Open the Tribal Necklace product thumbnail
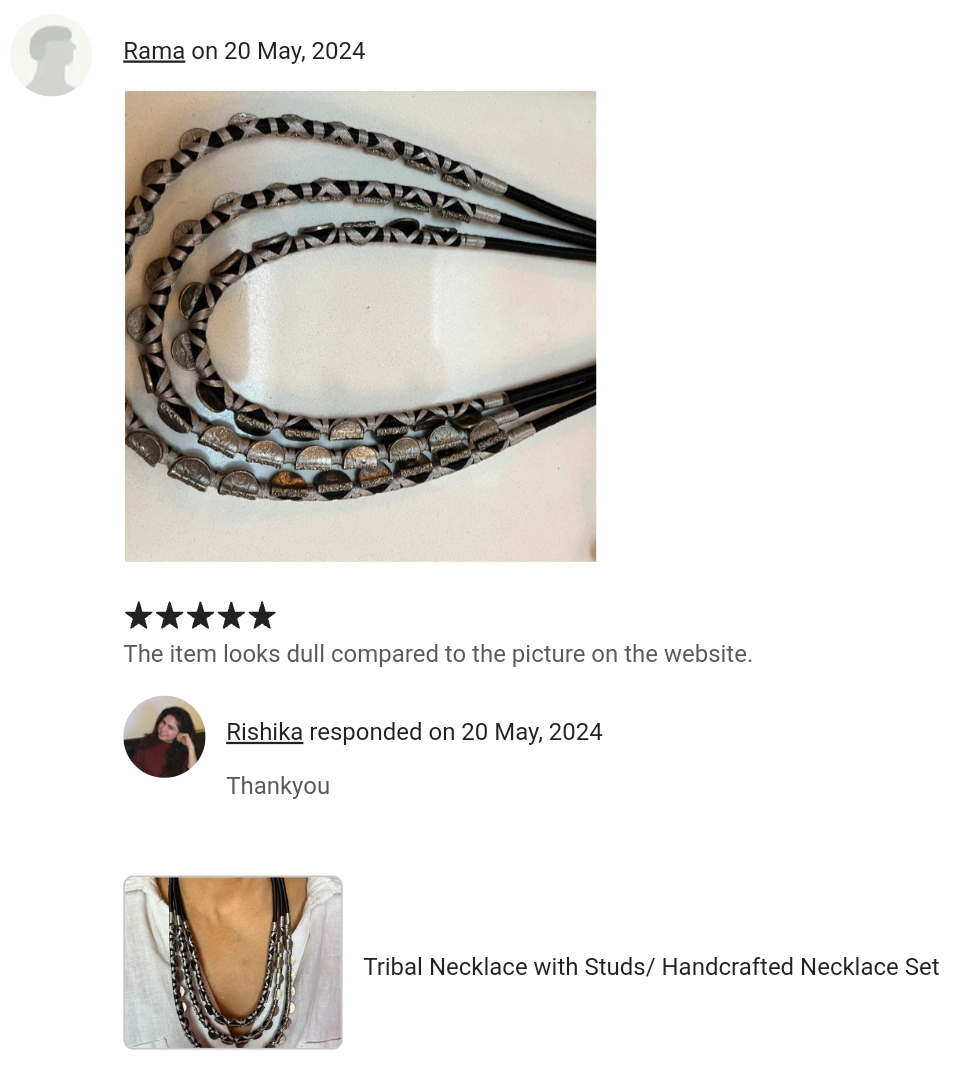The height and width of the screenshot is (1087, 970). click(x=233, y=962)
